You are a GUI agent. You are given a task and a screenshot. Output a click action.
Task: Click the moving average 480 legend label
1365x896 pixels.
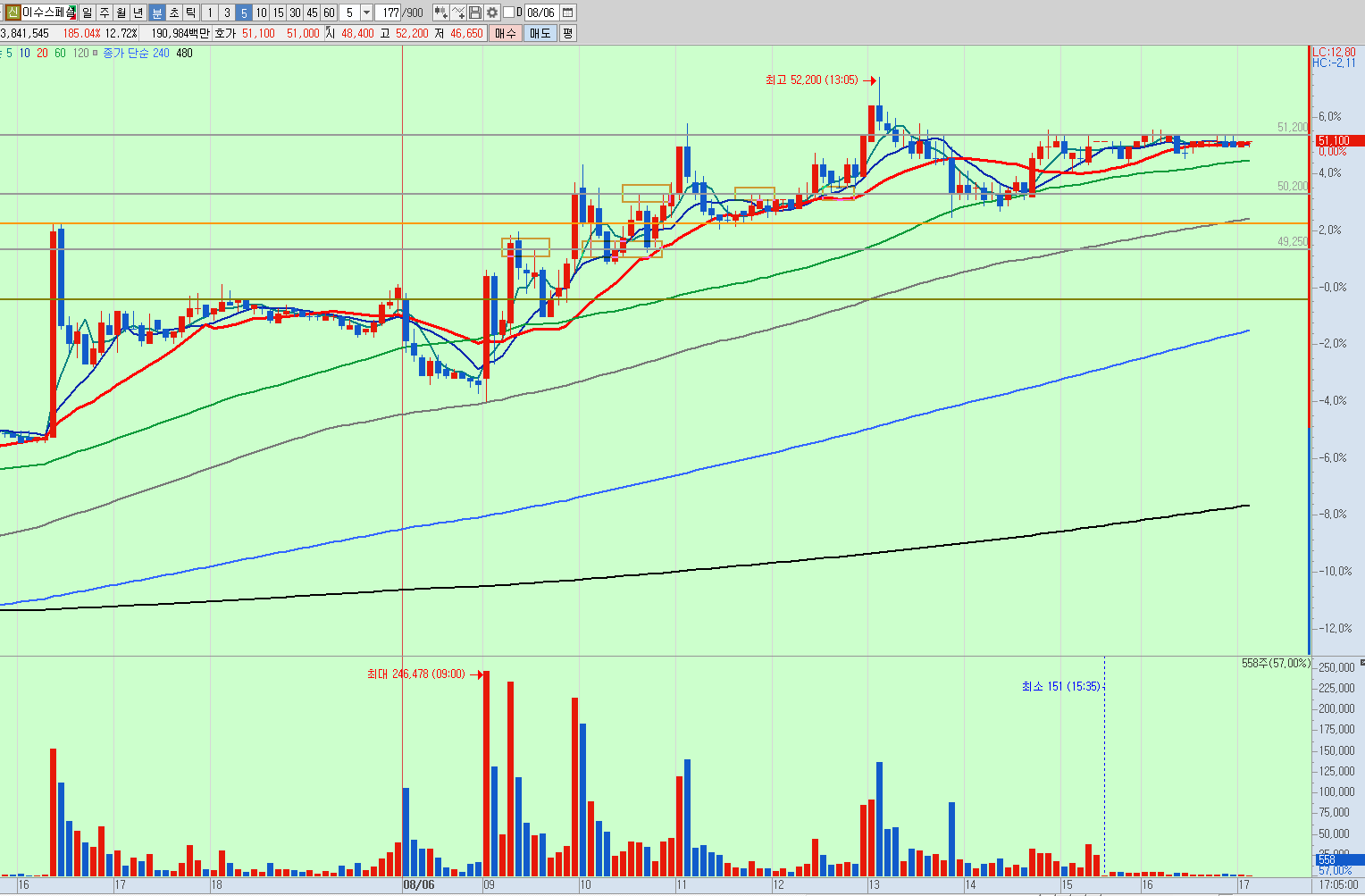184,53
